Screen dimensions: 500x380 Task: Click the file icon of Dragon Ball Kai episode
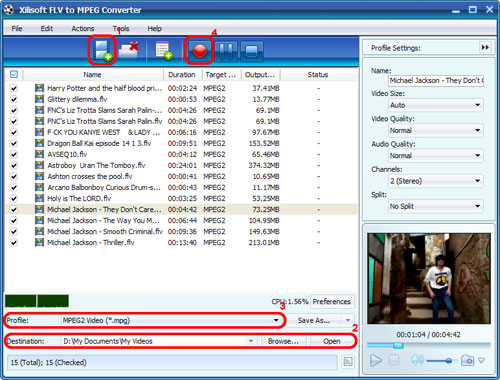[x=39, y=143]
